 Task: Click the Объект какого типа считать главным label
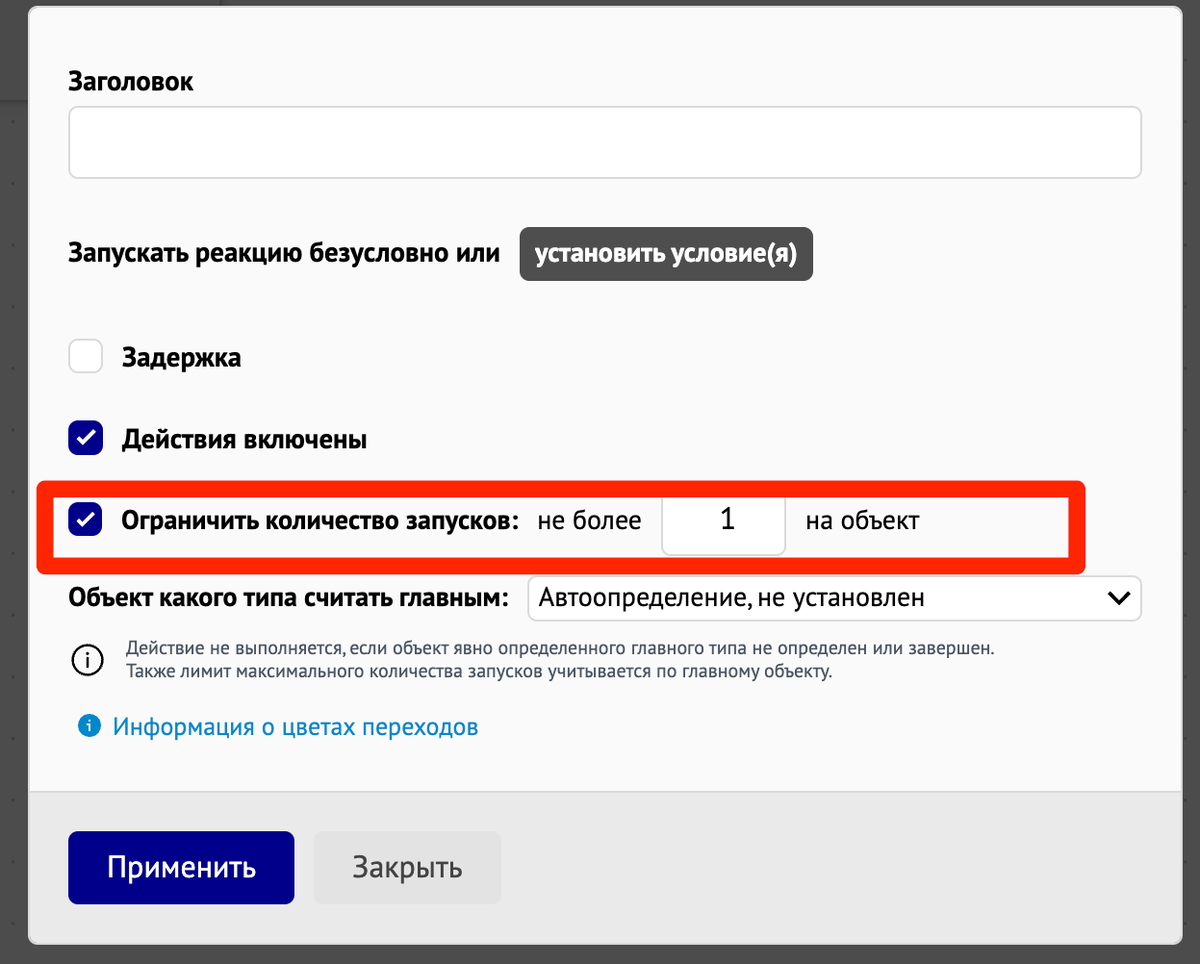tap(289, 598)
